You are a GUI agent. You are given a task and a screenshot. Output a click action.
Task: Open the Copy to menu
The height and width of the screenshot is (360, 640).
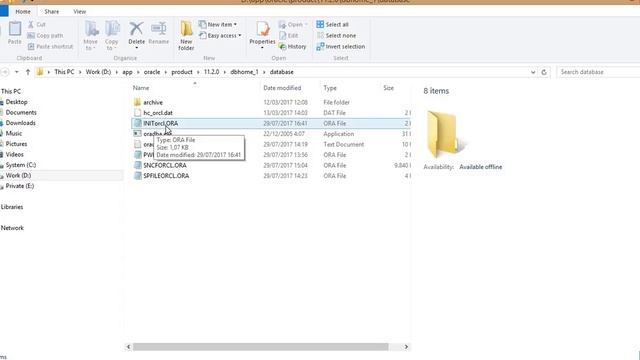click(111, 36)
